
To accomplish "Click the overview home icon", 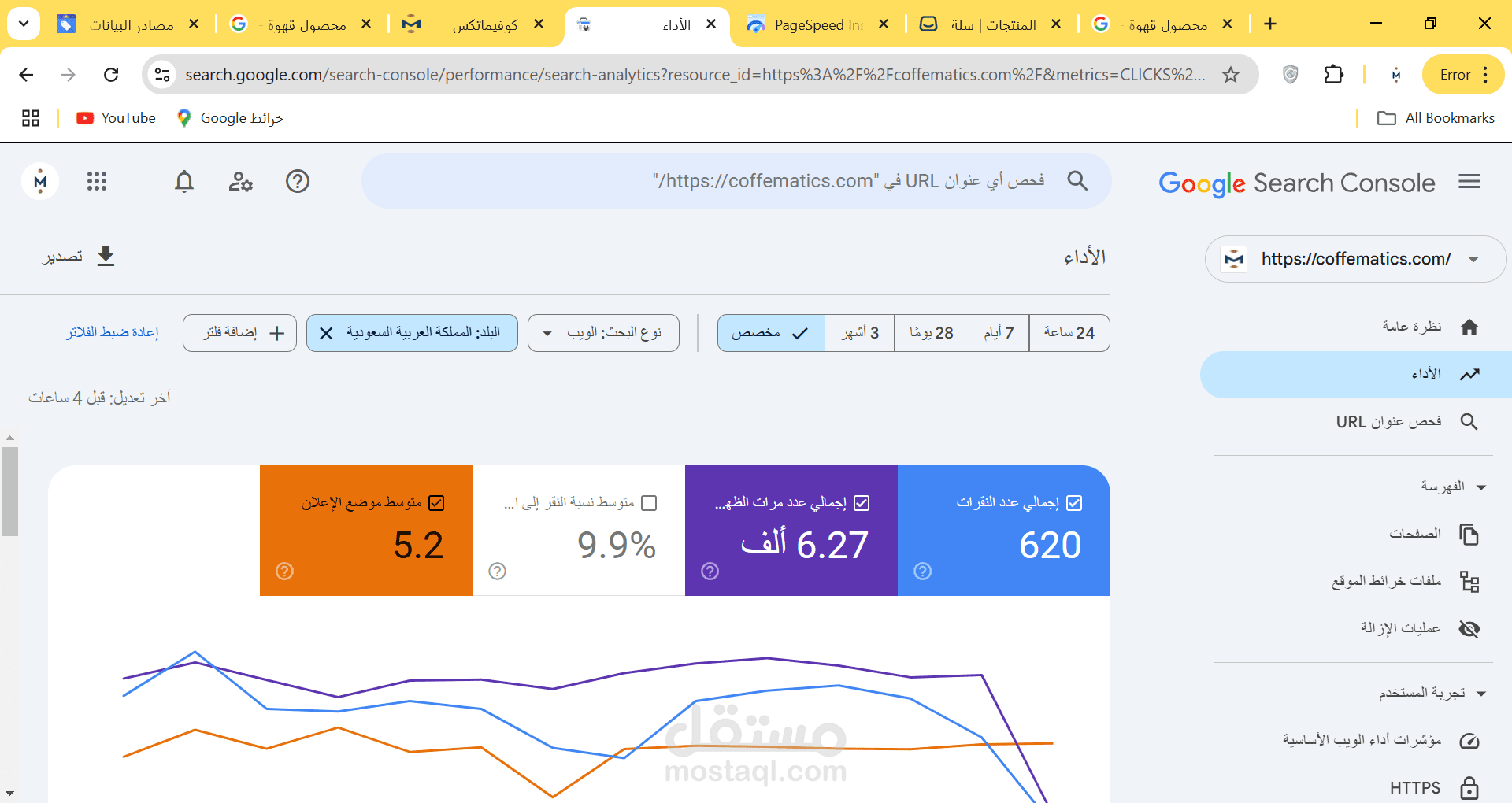I will click(1469, 327).
